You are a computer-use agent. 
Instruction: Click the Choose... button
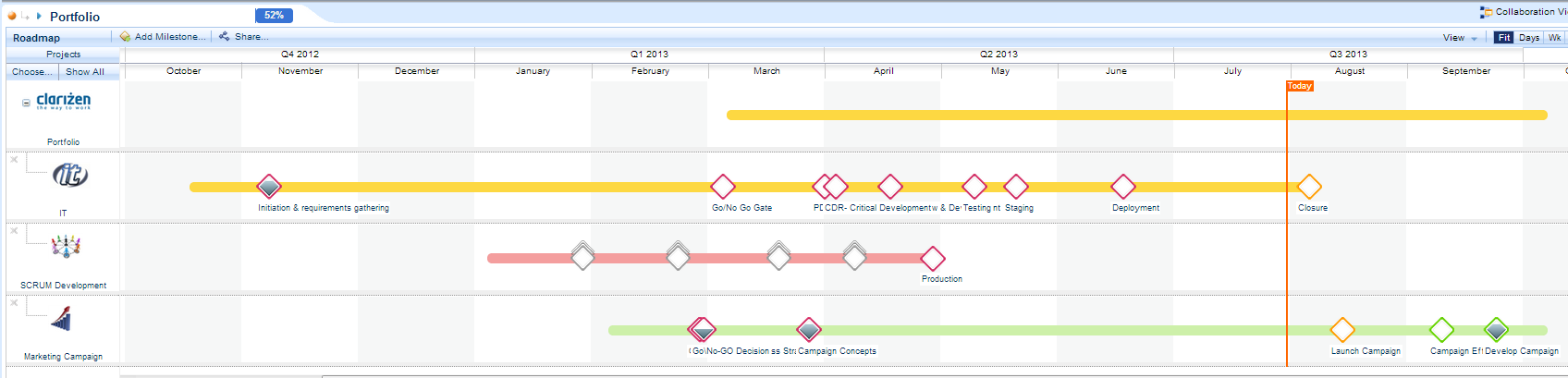point(31,71)
